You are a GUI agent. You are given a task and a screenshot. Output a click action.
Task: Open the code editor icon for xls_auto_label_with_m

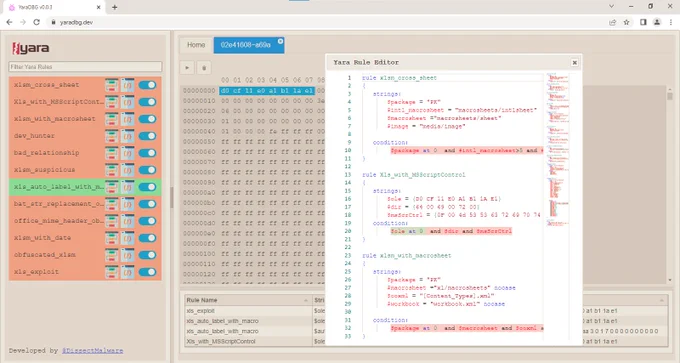click(128, 187)
